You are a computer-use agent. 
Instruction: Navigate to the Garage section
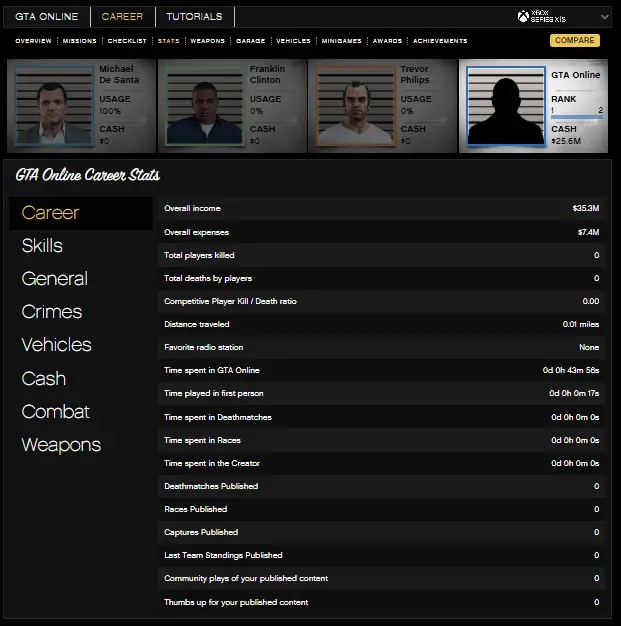(250, 41)
